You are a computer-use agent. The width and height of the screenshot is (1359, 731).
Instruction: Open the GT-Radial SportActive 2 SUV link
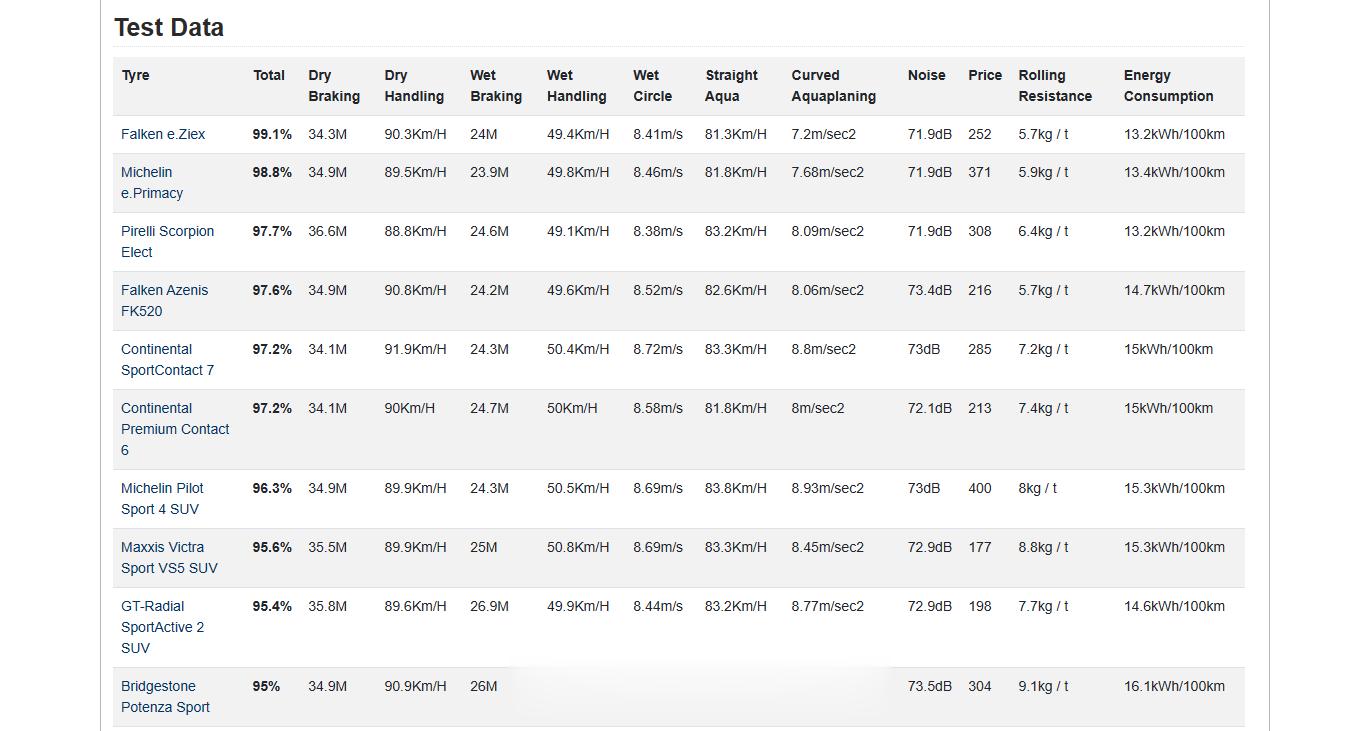coord(162,627)
